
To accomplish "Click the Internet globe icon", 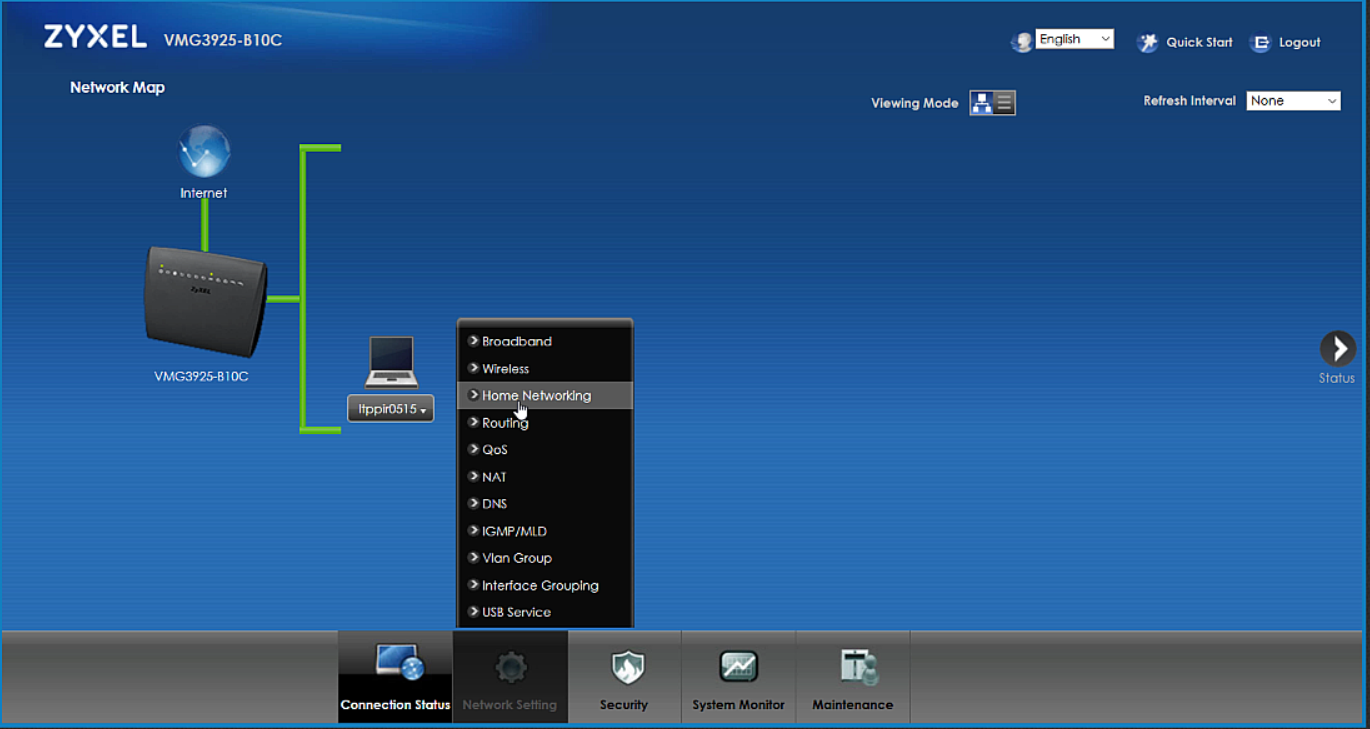I will 204,151.
